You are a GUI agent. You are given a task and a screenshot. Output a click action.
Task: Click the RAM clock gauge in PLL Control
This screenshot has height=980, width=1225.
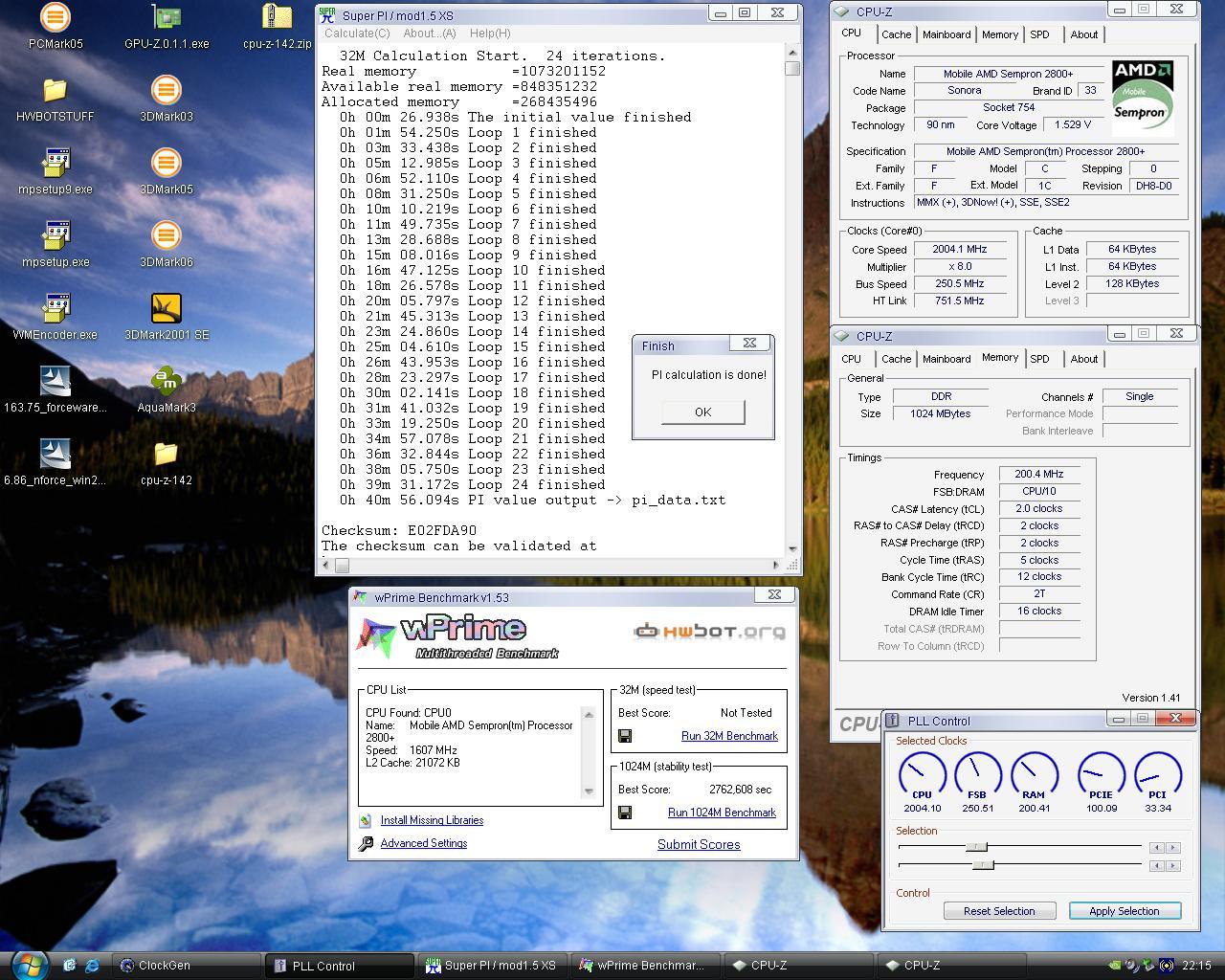pyautogui.click(x=1034, y=775)
